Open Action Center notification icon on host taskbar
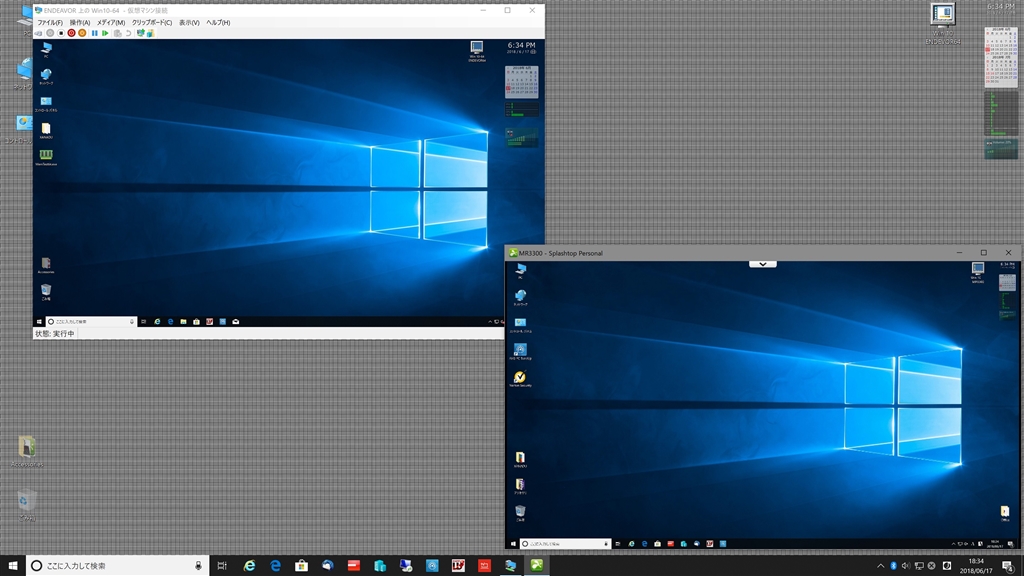This screenshot has height=576, width=1024. click(1008, 566)
